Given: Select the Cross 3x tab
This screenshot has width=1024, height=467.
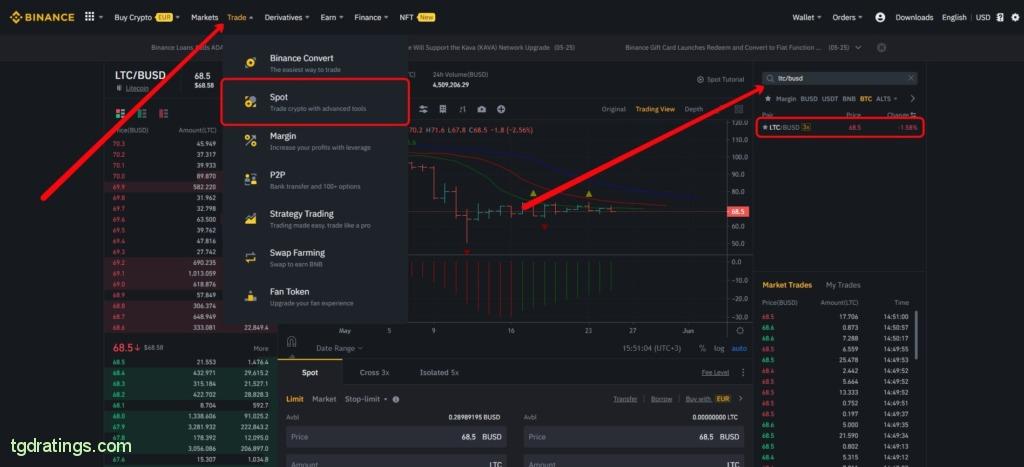Looking at the screenshot, I should (374, 372).
